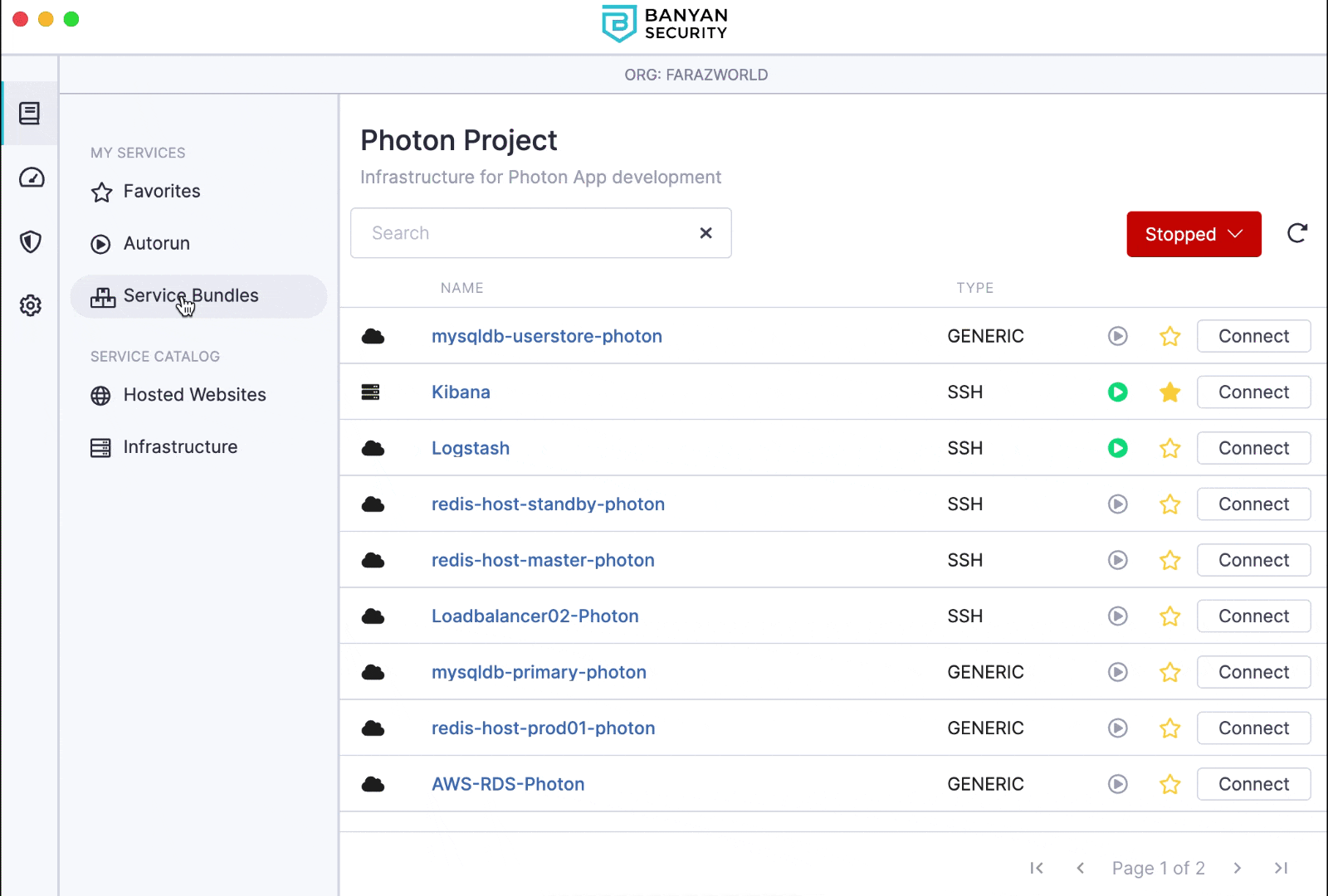Open Favorites in My Services

pos(146,192)
